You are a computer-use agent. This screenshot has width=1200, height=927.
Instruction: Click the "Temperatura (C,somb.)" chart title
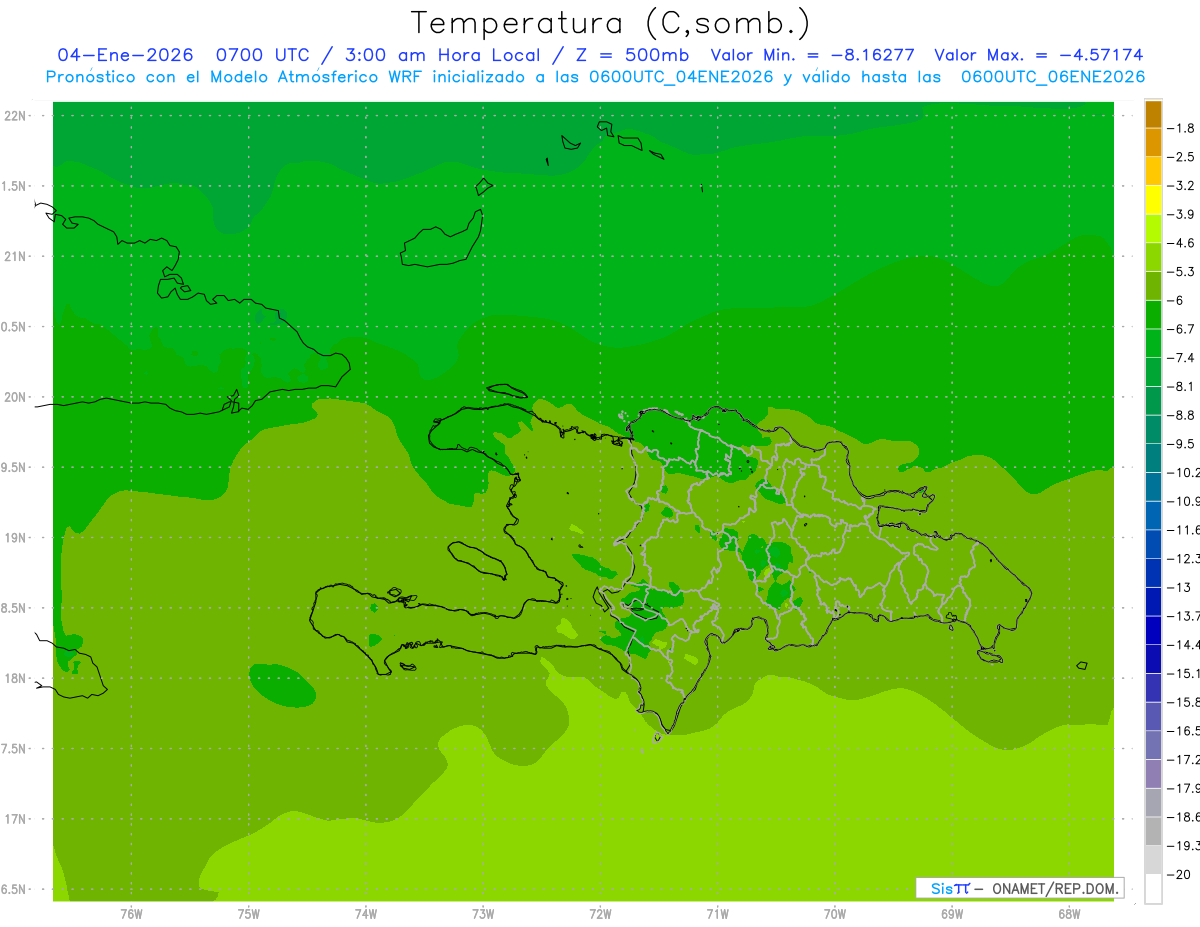coord(611,23)
